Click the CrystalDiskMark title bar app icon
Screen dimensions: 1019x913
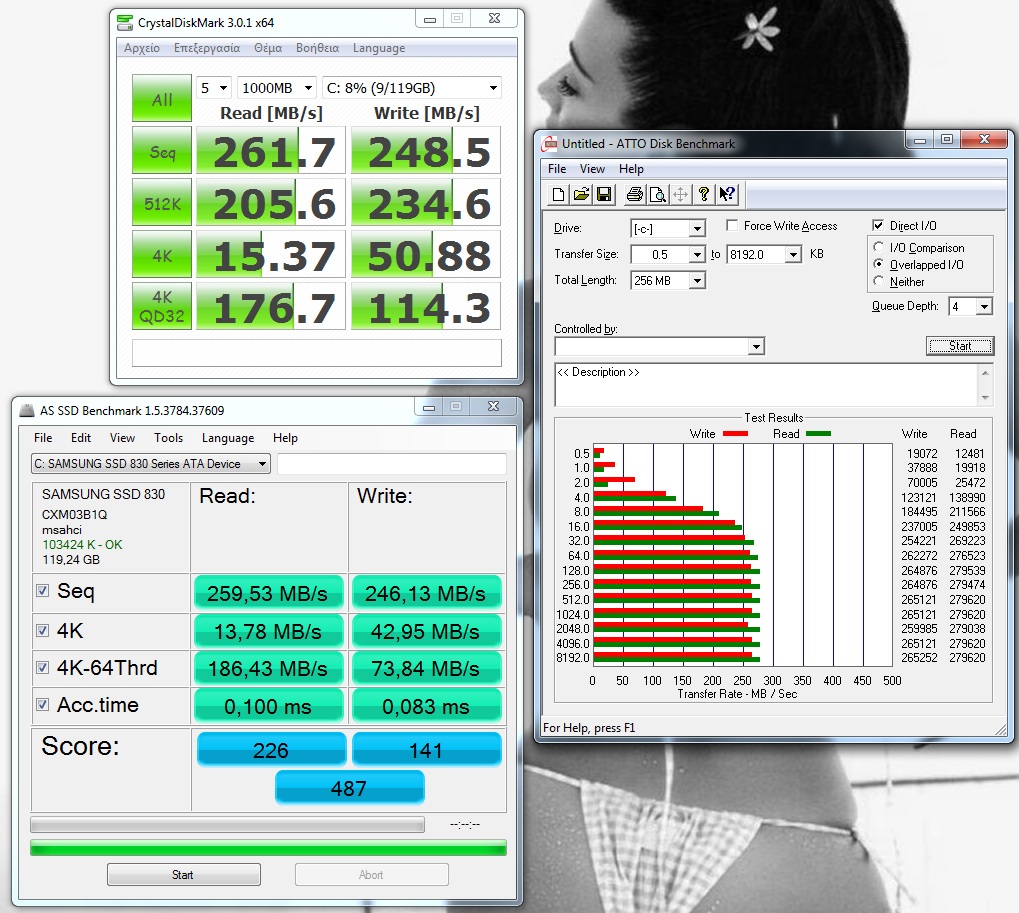point(125,23)
